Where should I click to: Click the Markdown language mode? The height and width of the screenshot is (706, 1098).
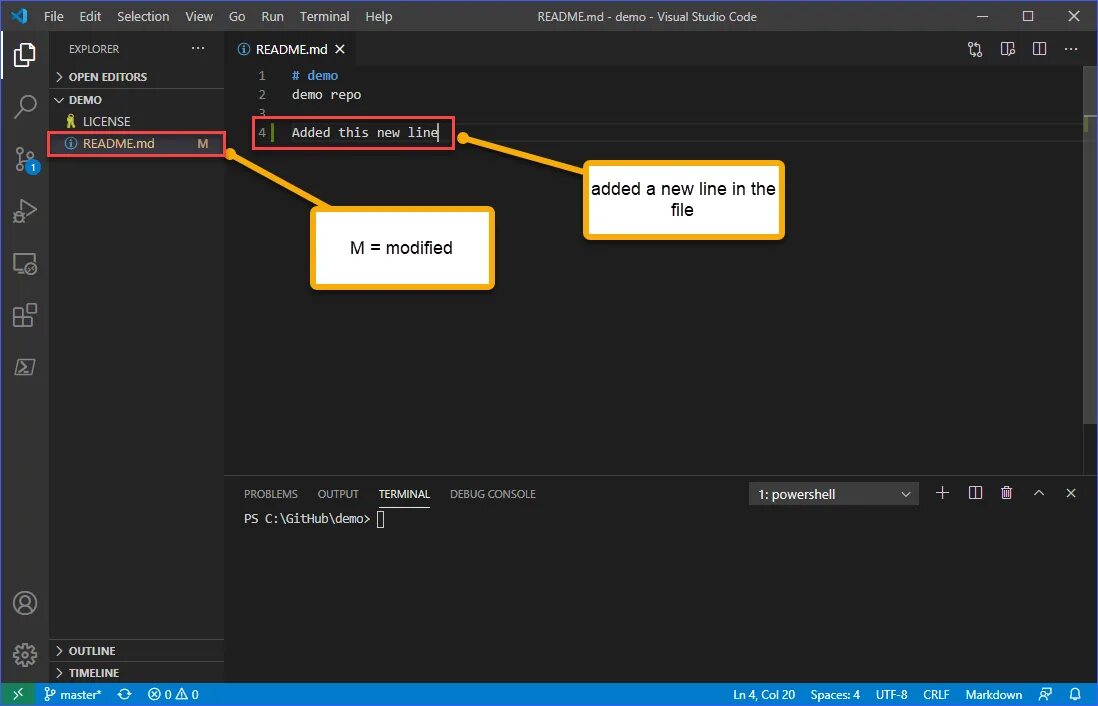pos(994,694)
